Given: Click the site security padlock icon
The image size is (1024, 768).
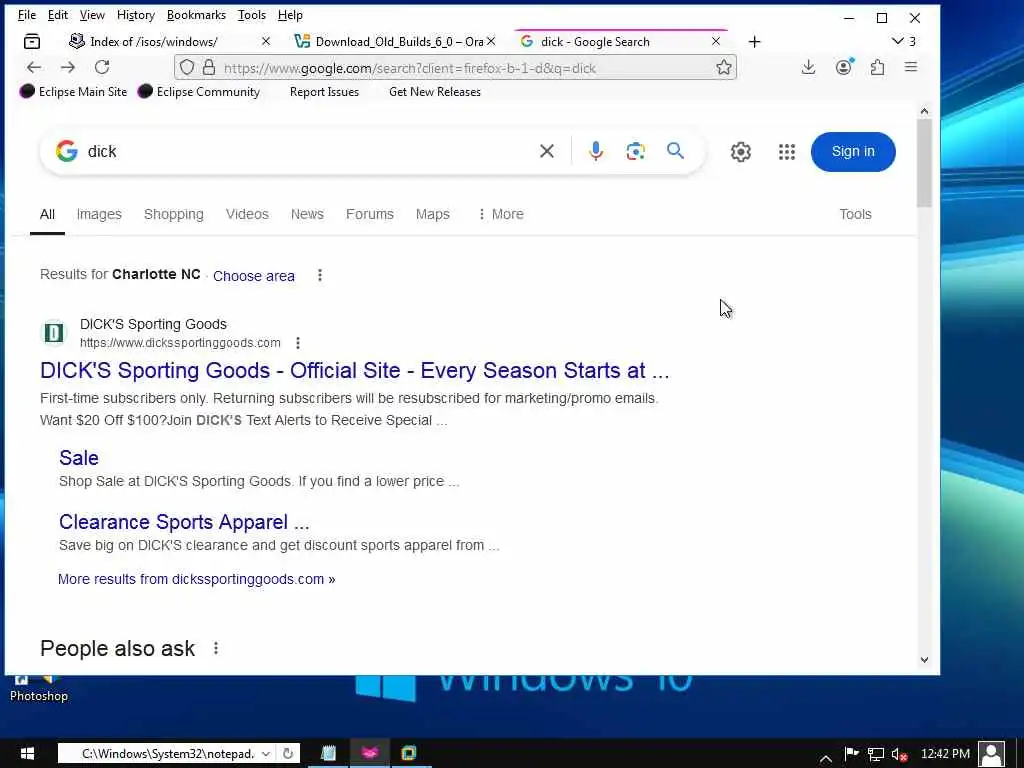Looking at the screenshot, I should pos(209,67).
